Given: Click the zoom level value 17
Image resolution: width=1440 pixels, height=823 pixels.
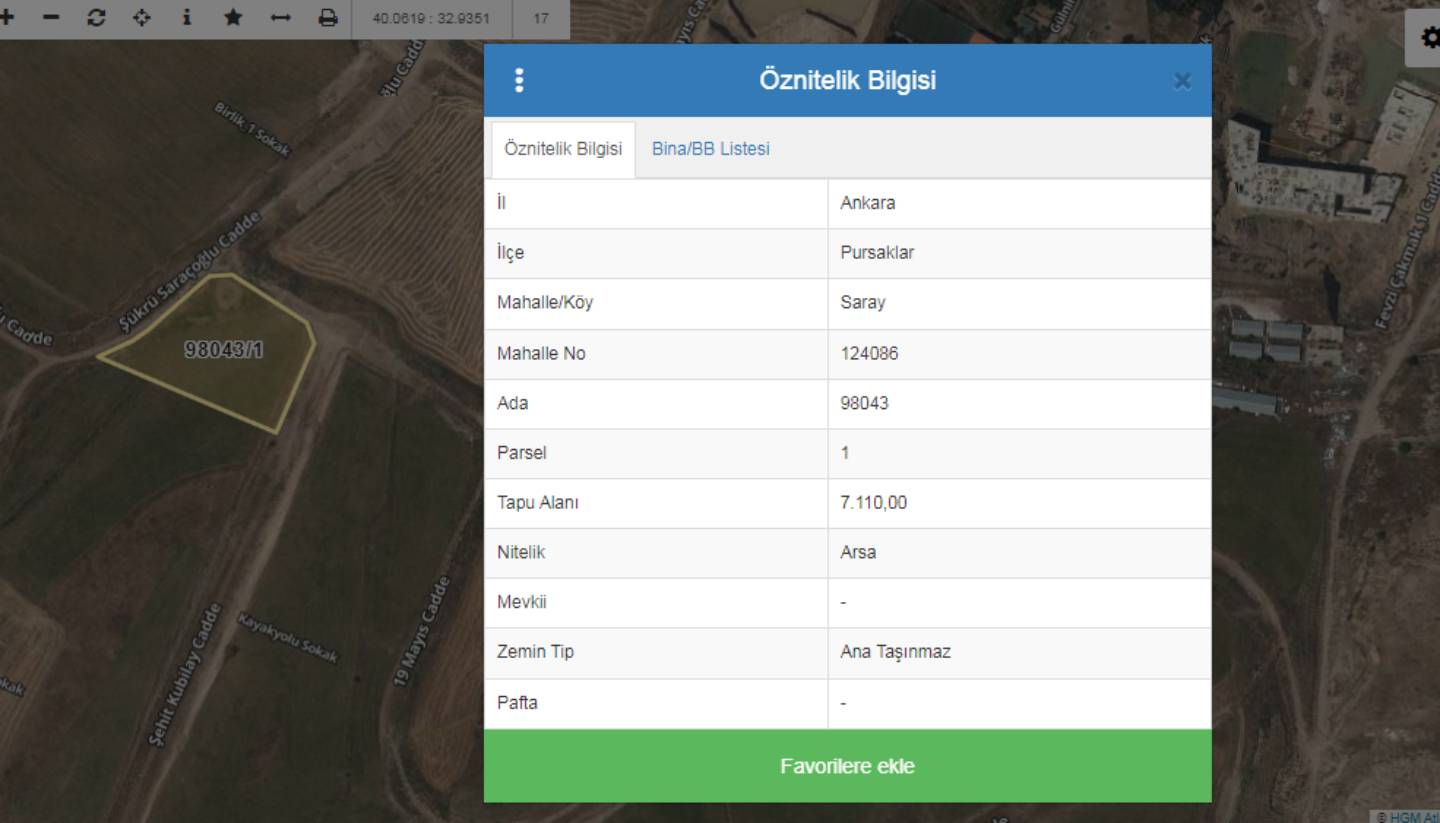Looking at the screenshot, I should tap(541, 18).
